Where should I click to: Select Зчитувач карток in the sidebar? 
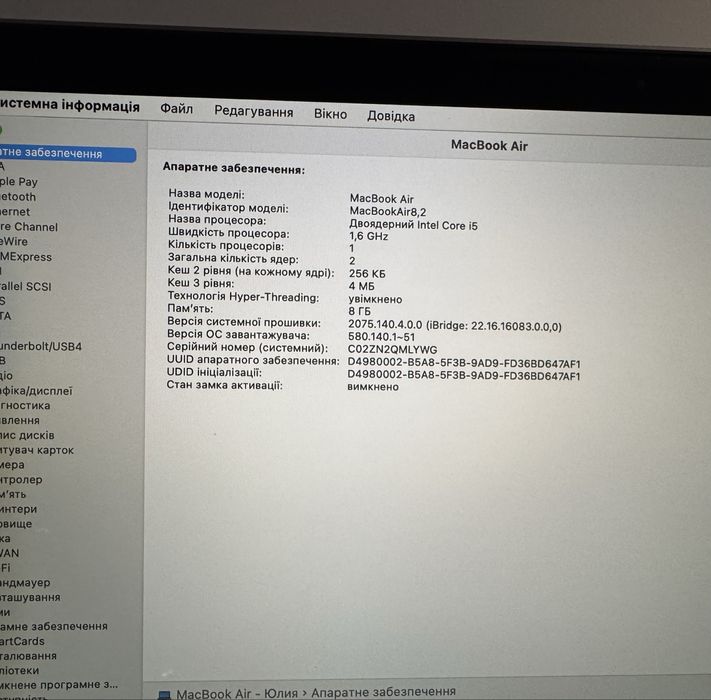37,450
